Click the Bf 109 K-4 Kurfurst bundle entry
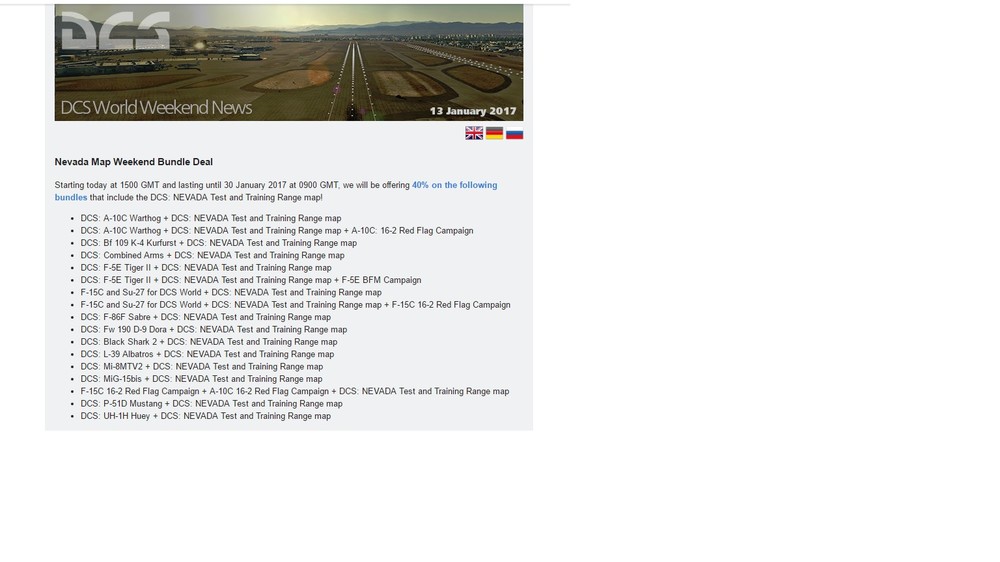This screenshot has width=1000, height=562. 219,243
